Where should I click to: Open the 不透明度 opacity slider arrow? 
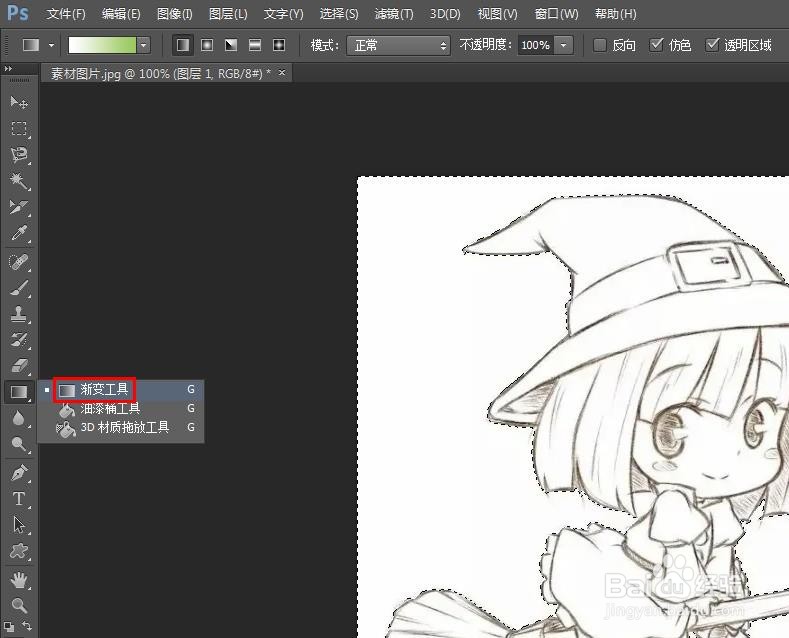(x=564, y=45)
